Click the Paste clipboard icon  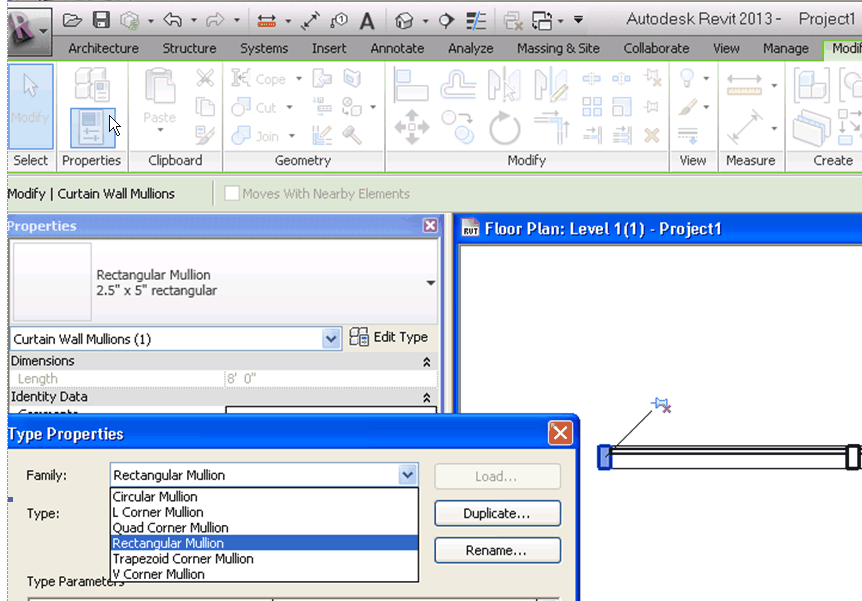(x=159, y=87)
